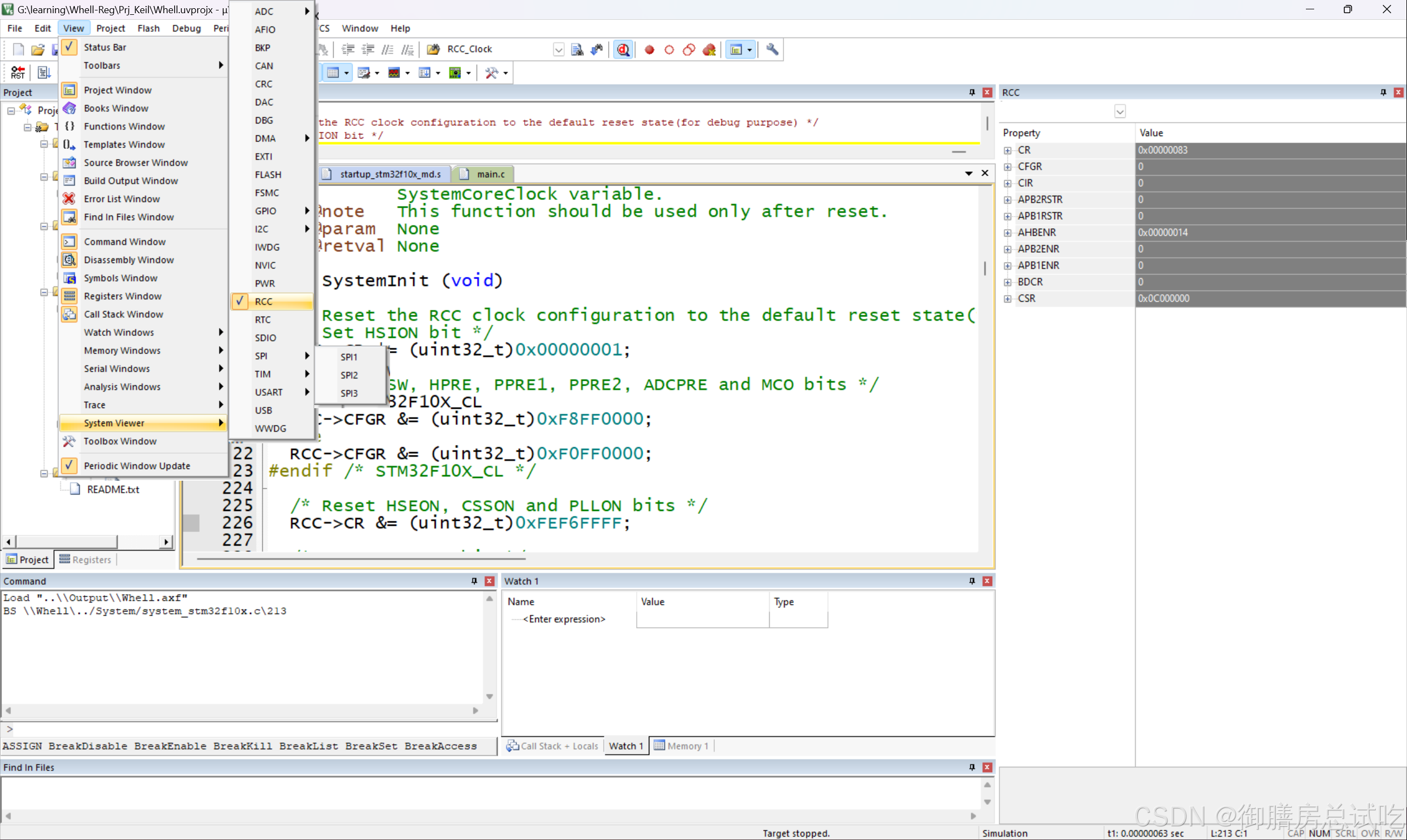
Task: Expand the AHBENR register row
Action: (x=1008, y=232)
